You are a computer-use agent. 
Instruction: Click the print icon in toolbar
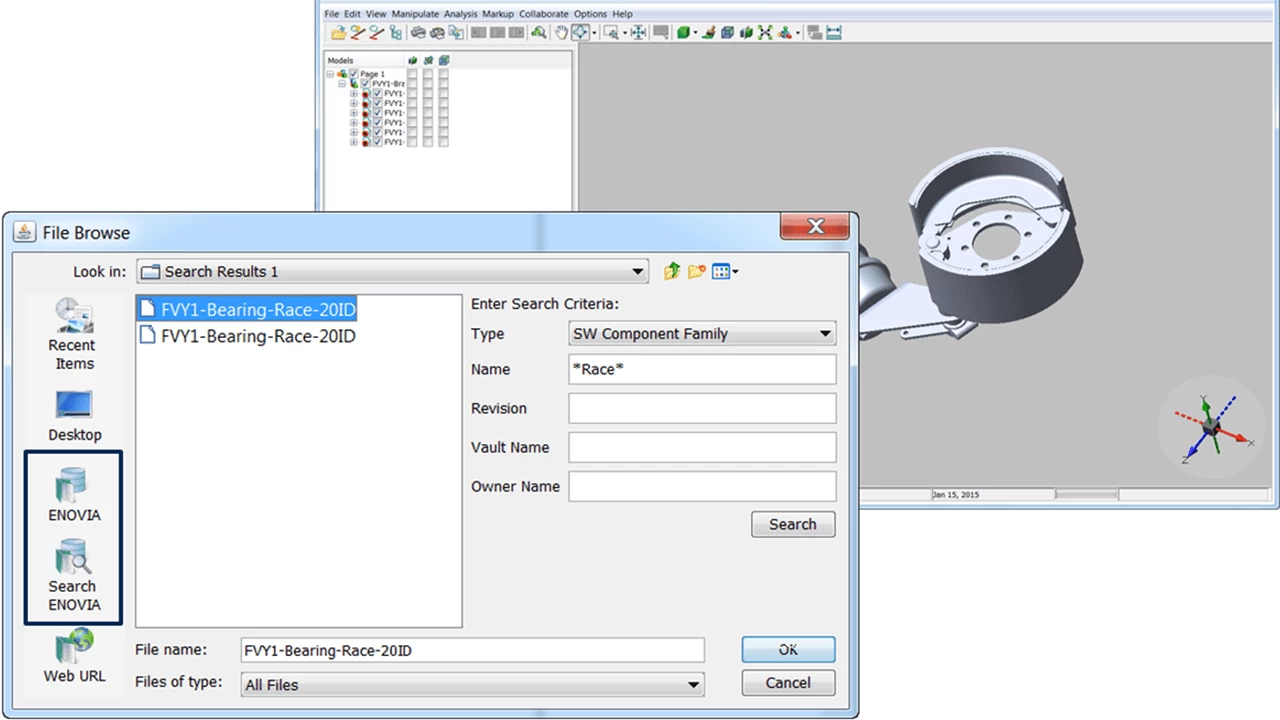coord(418,33)
